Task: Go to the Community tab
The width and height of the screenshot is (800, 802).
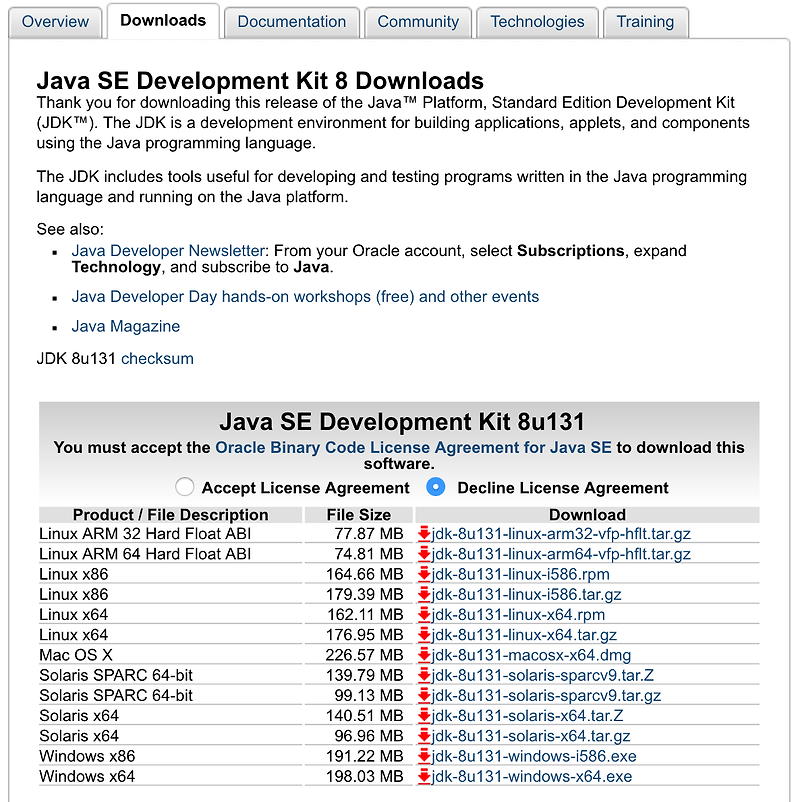Action: [418, 21]
